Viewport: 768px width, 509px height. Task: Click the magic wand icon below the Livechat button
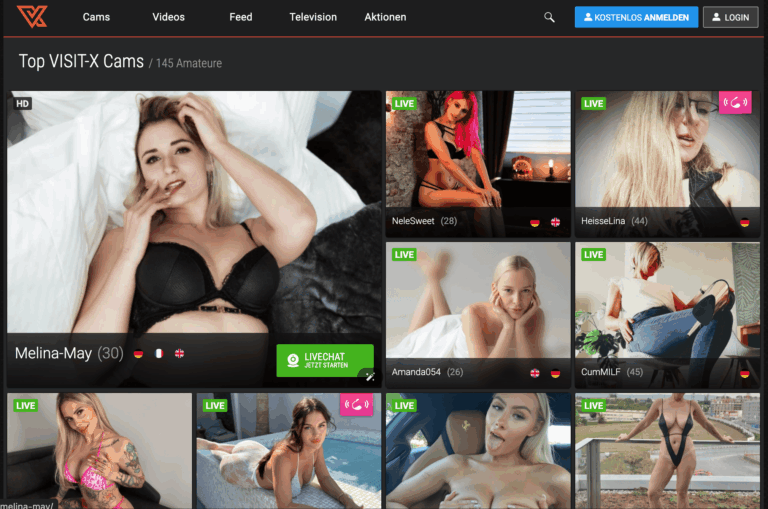pyautogui.click(x=369, y=376)
